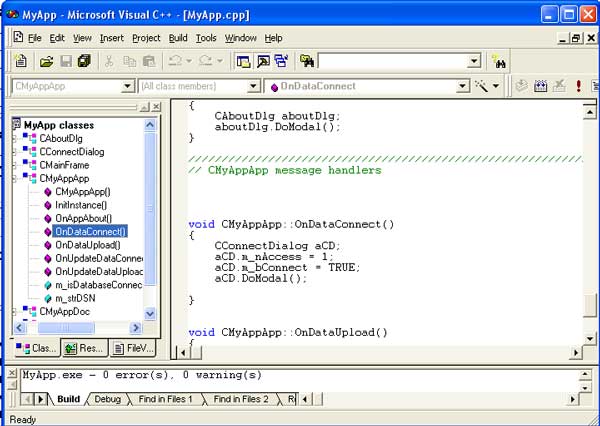
Task: Switch to the ResourceView tab
Action: pyautogui.click(x=84, y=348)
